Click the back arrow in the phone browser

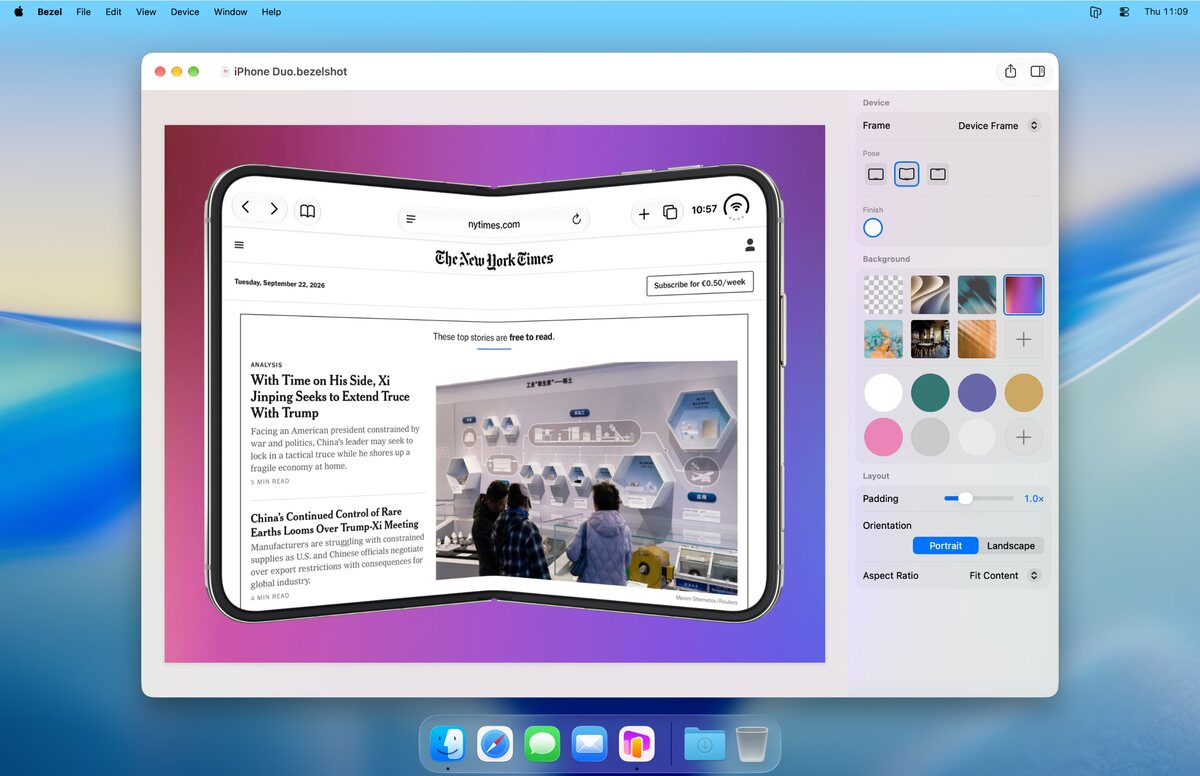point(246,207)
